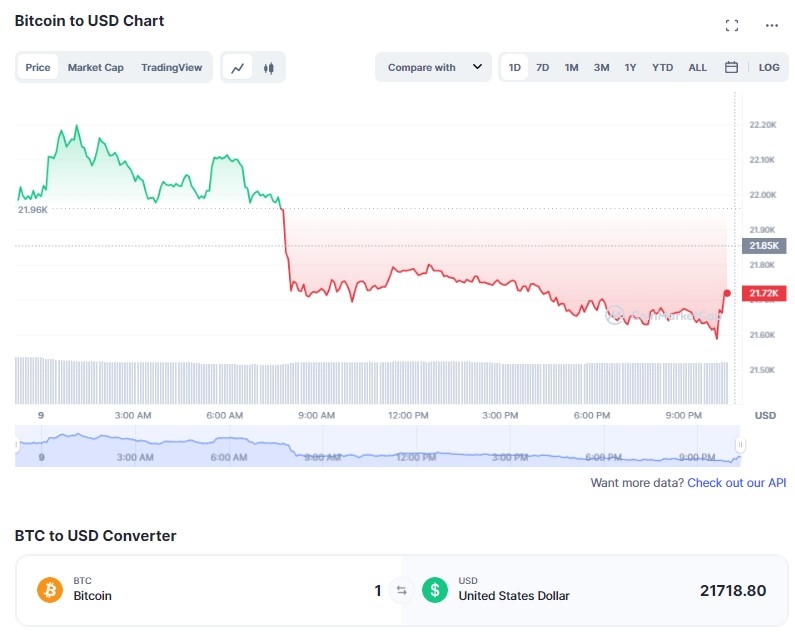The height and width of the screenshot is (635, 795).
Task: Click the BTC amount field showing 1
Action: [378, 590]
